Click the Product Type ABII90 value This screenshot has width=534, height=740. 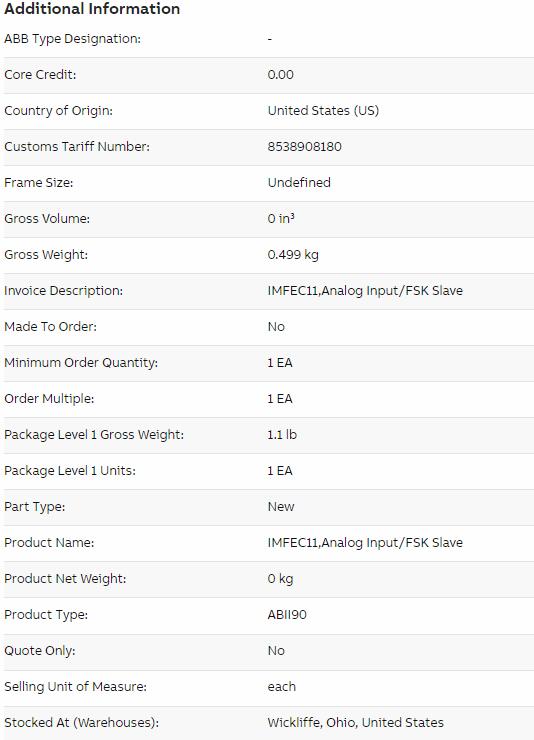(x=287, y=615)
